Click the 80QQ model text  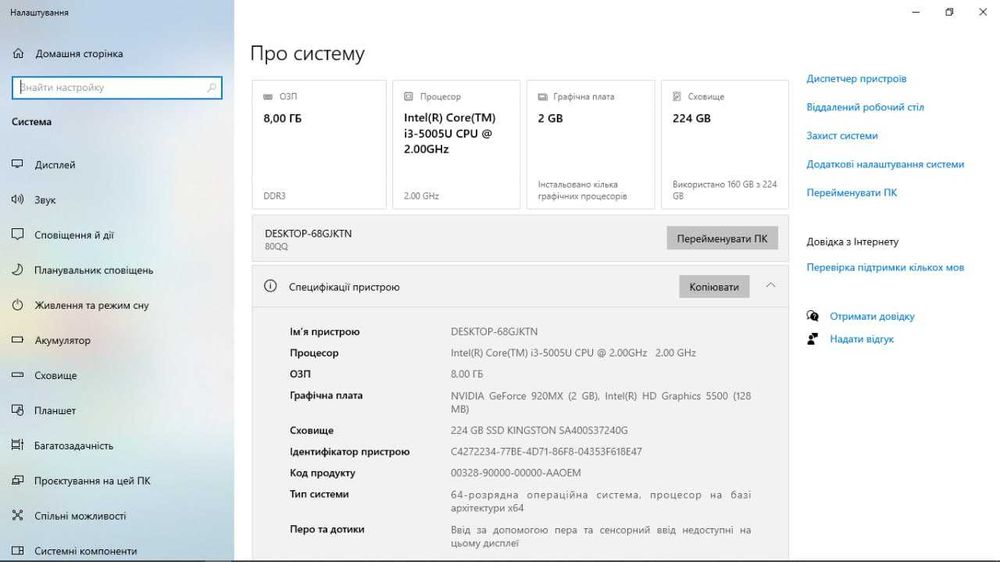276,247
